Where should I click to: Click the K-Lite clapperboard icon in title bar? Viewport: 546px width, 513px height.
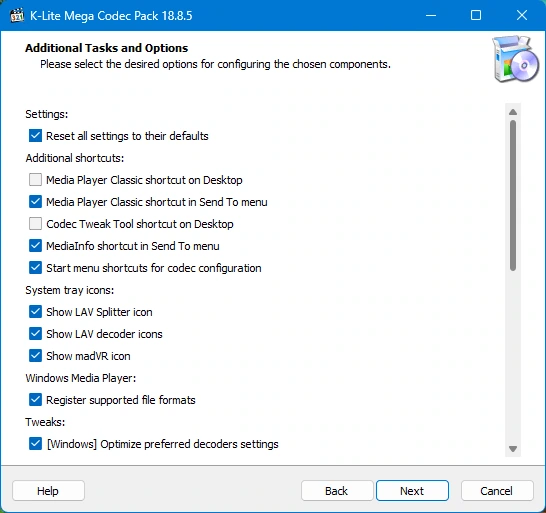pos(17,15)
